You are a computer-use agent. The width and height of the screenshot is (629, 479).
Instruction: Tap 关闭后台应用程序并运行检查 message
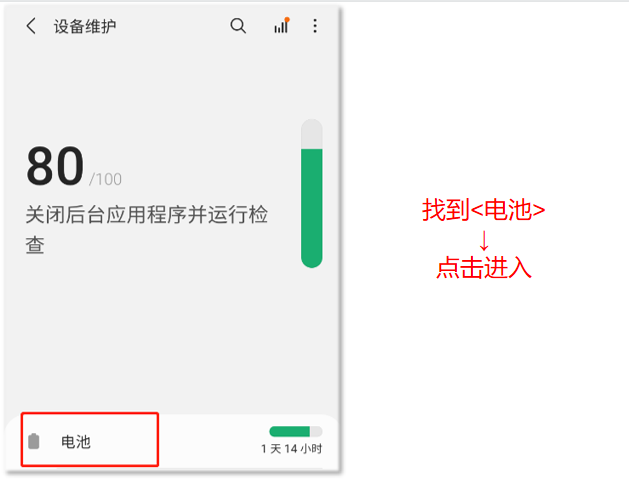point(146,229)
